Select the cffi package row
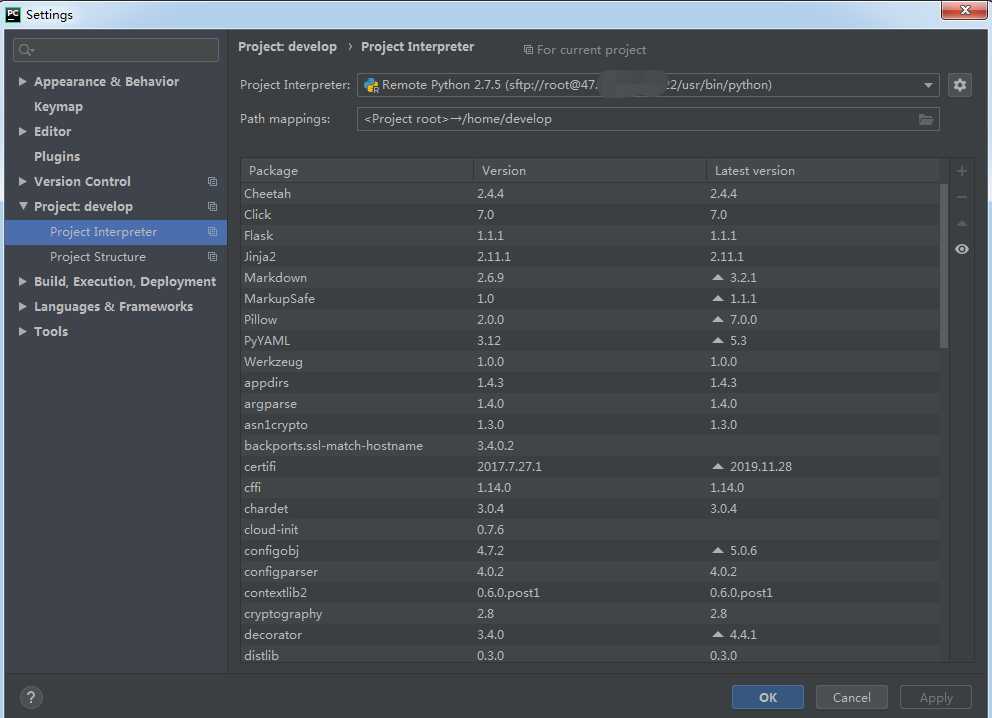 590,487
